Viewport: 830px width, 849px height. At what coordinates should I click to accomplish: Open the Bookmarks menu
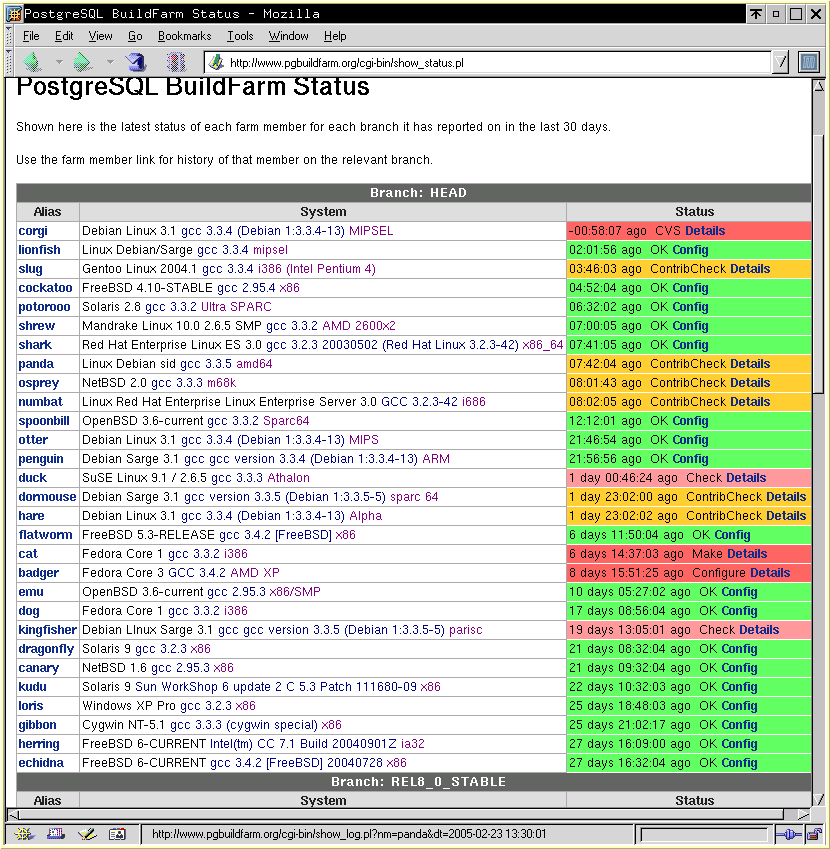(x=184, y=36)
